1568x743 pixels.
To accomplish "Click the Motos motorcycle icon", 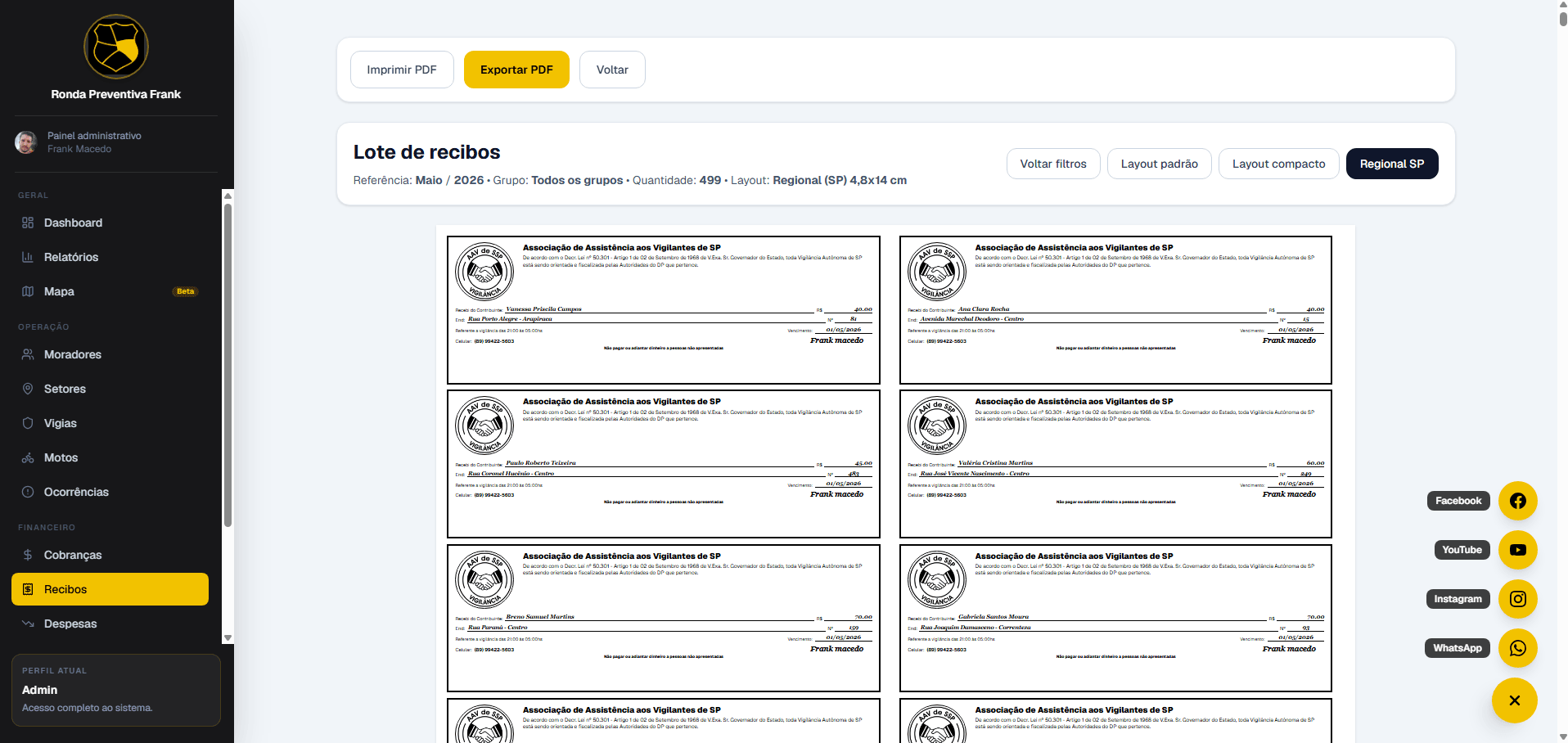I will coord(28,457).
